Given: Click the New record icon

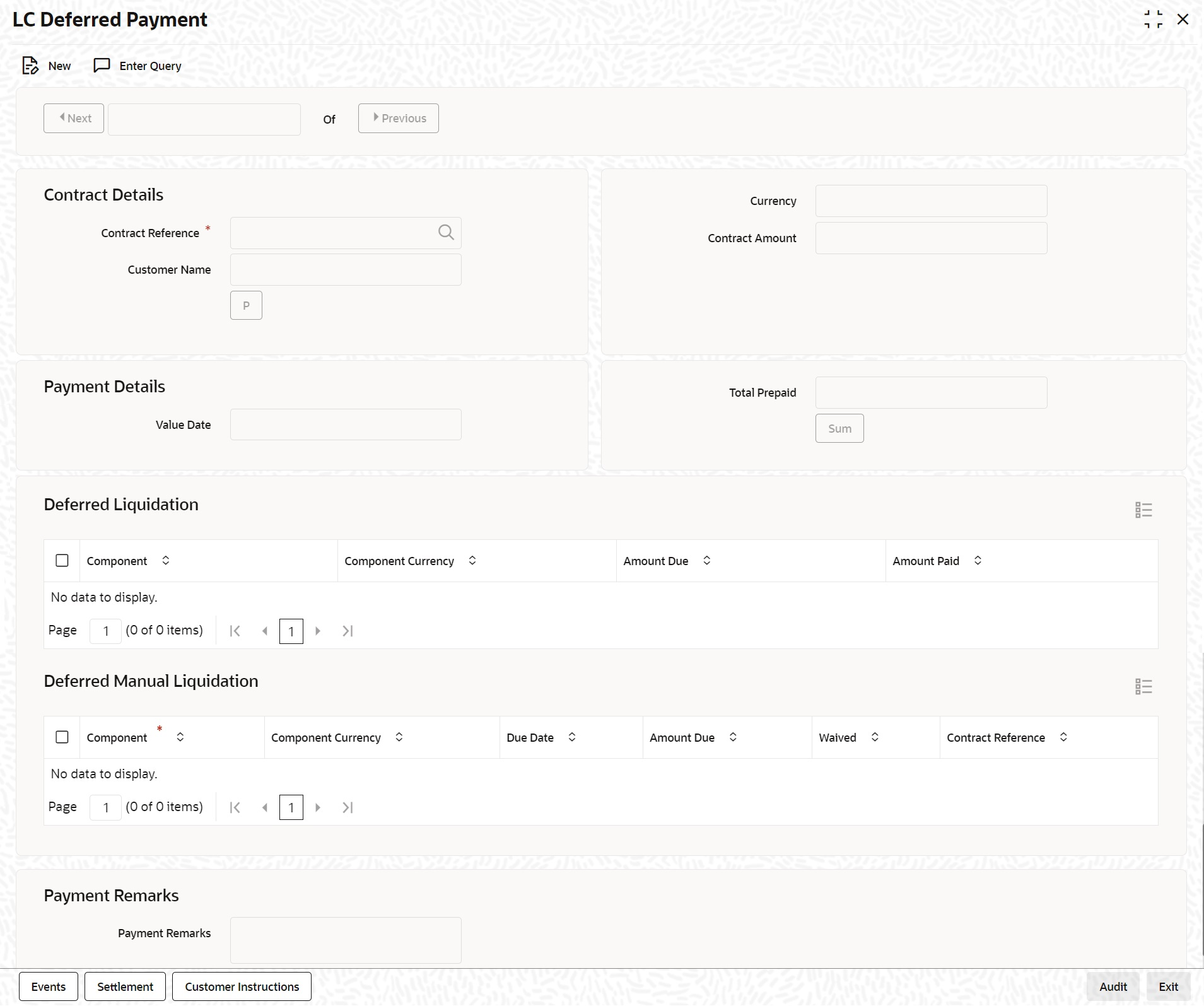Looking at the screenshot, I should (x=30, y=66).
